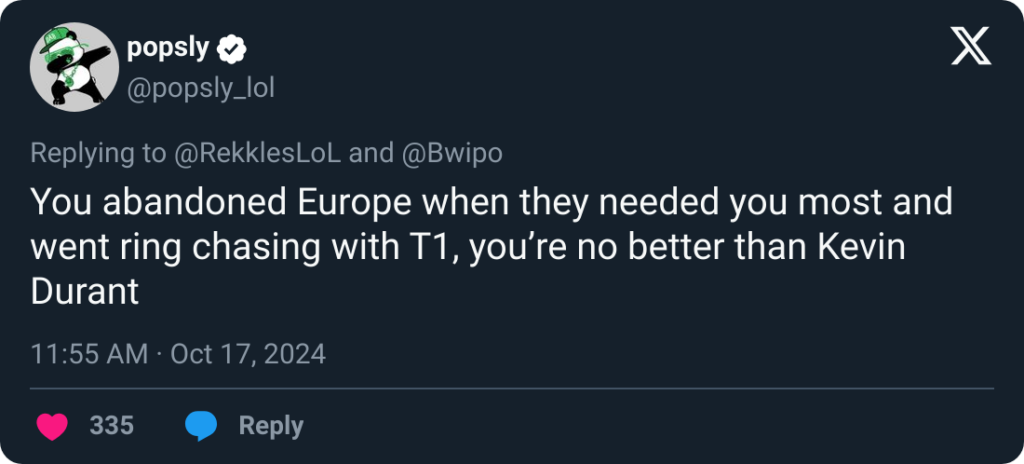Like the tweet with the heart icon

pos(52,426)
